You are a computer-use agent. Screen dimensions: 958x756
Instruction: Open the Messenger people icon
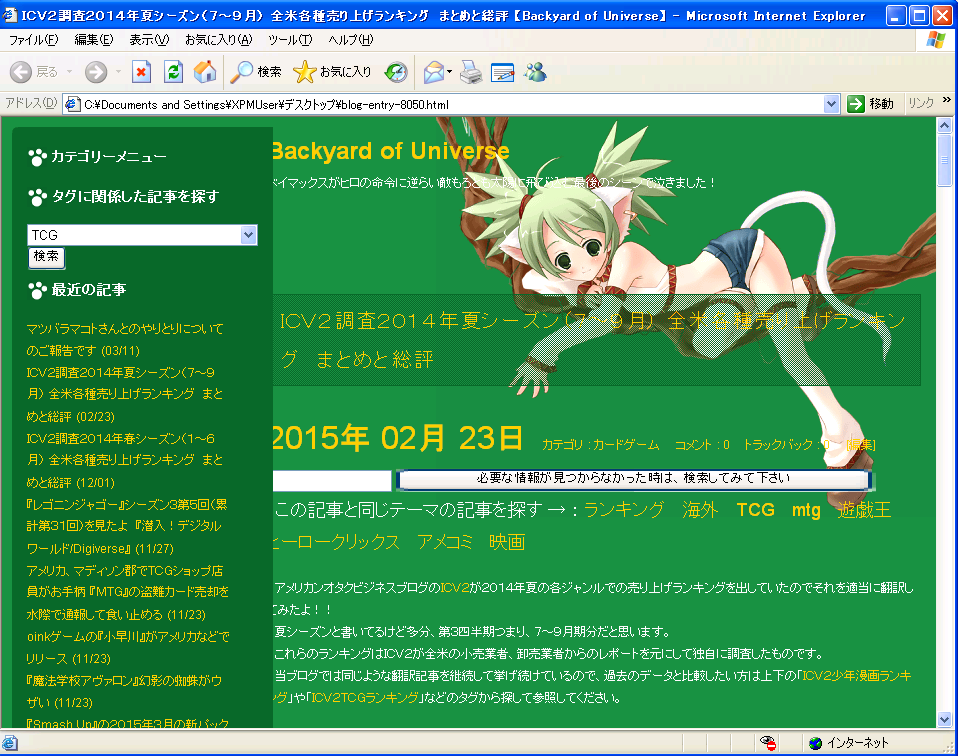pos(535,72)
